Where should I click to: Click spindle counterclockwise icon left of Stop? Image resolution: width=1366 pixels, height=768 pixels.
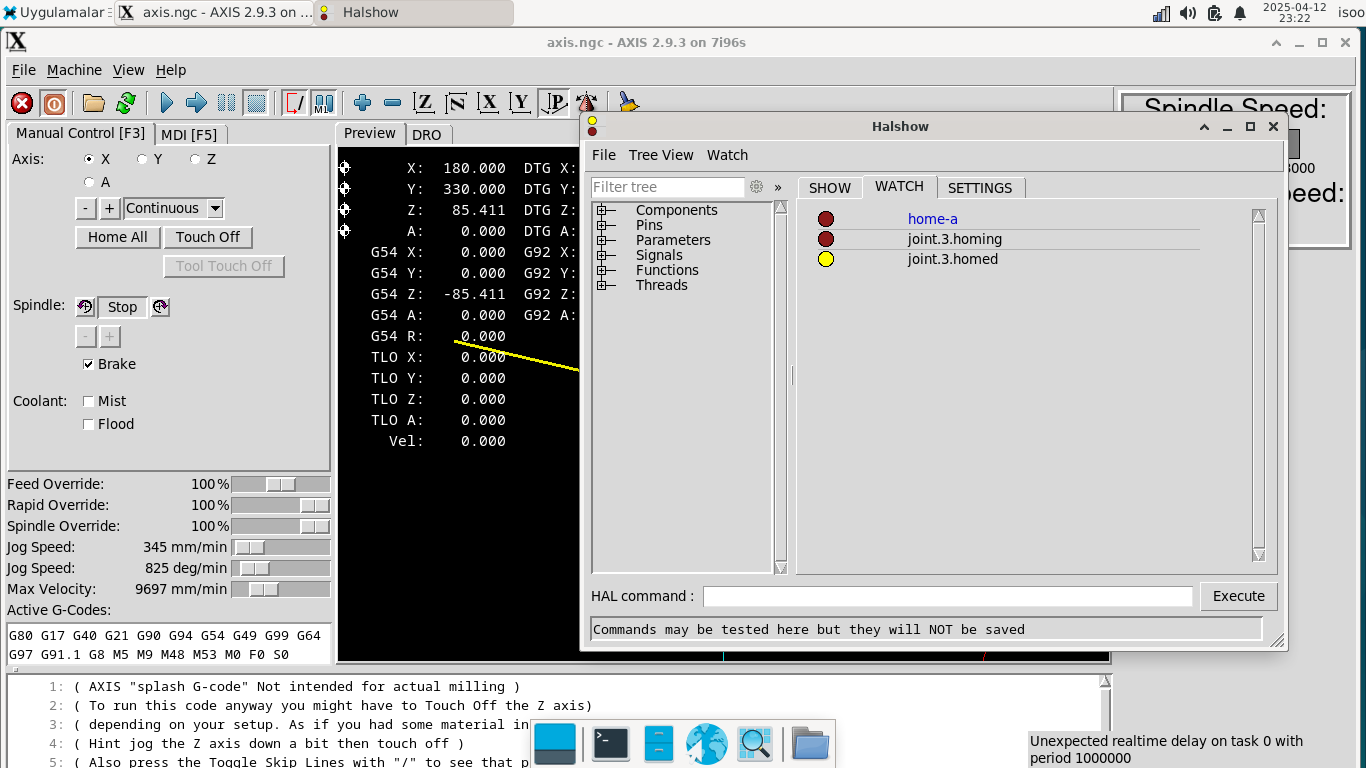(85, 307)
